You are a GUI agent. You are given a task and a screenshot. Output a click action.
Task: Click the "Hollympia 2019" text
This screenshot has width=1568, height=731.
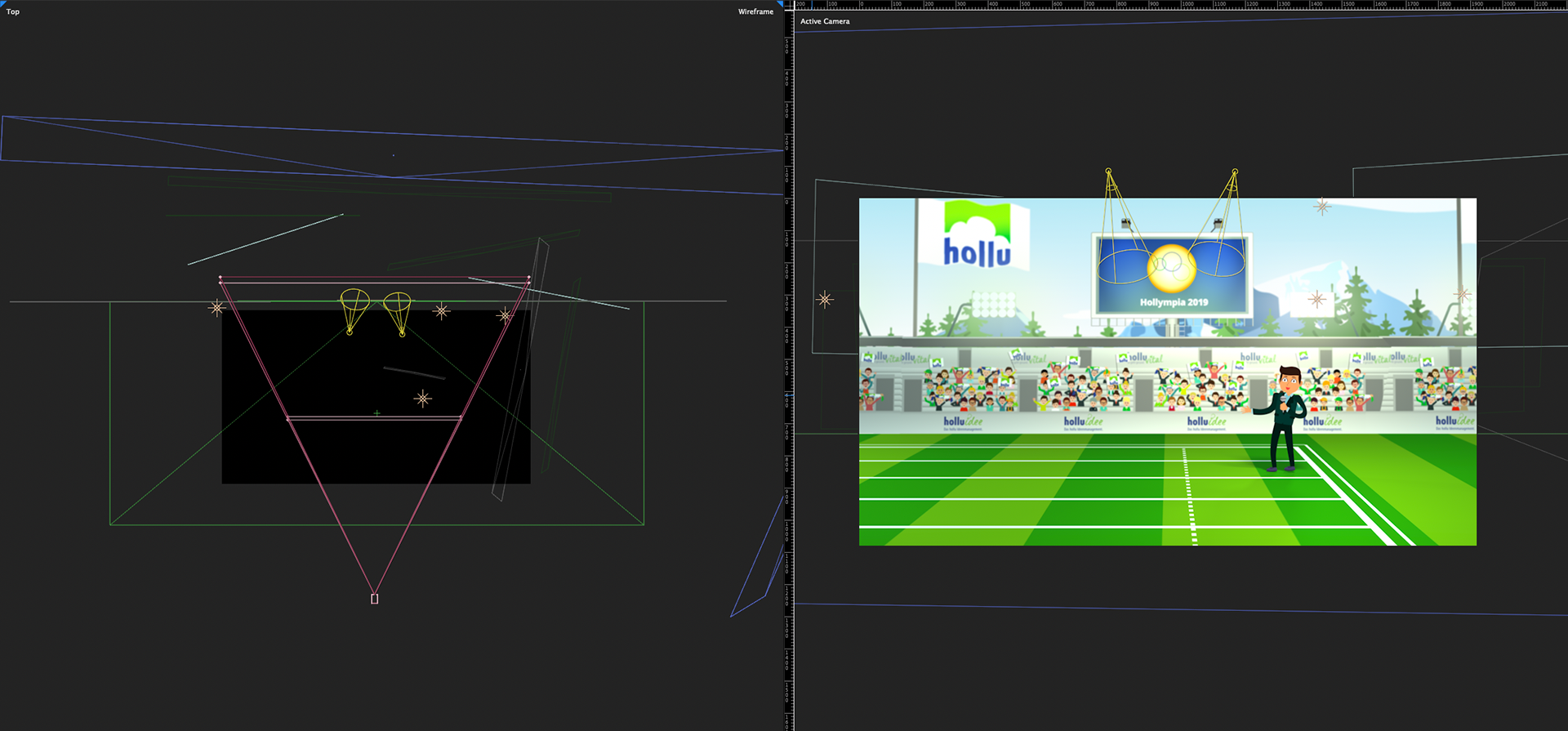tap(1174, 302)
